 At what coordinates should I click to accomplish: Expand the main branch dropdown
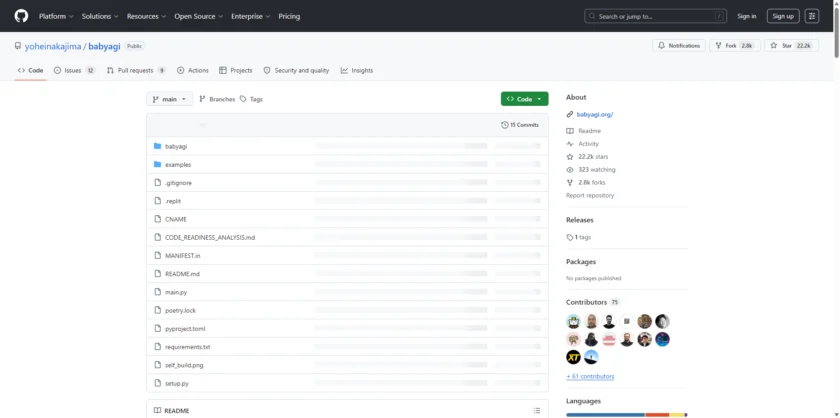click(169, 99)
